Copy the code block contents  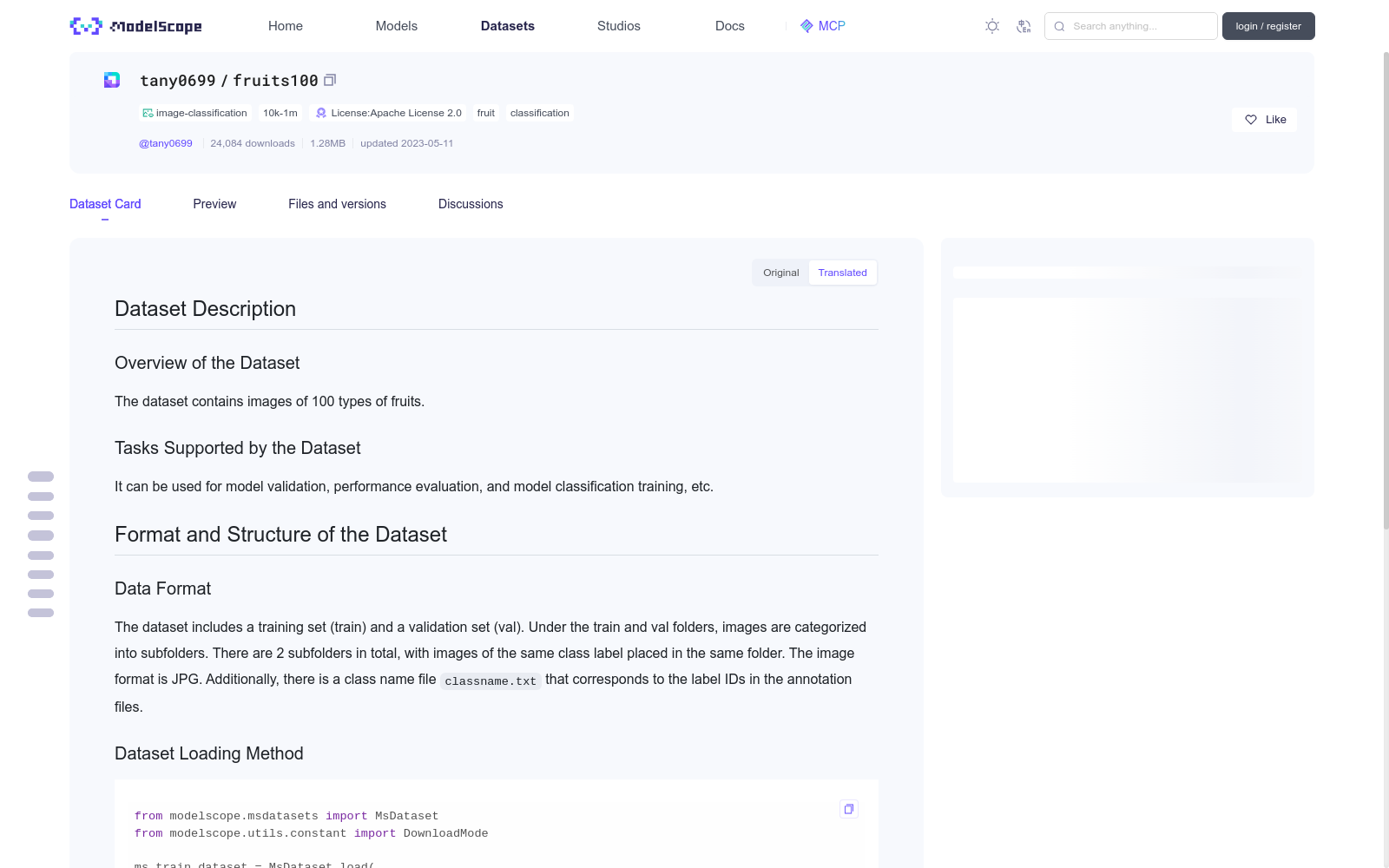[x=849, y=809]
